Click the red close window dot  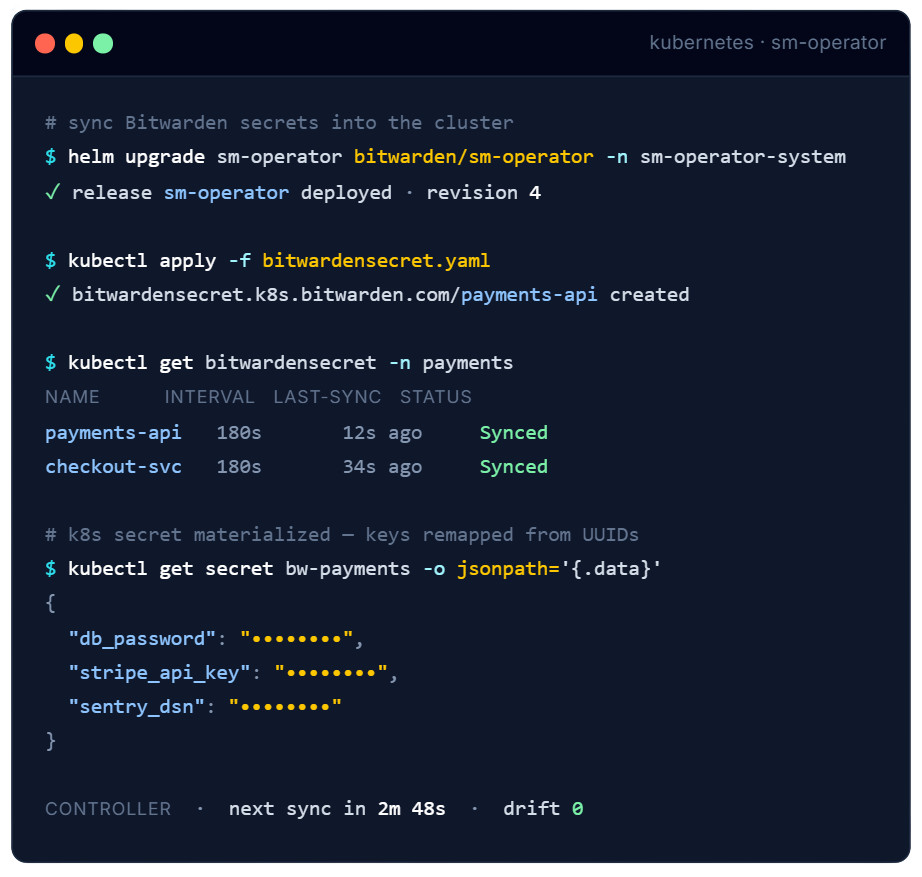45,44
